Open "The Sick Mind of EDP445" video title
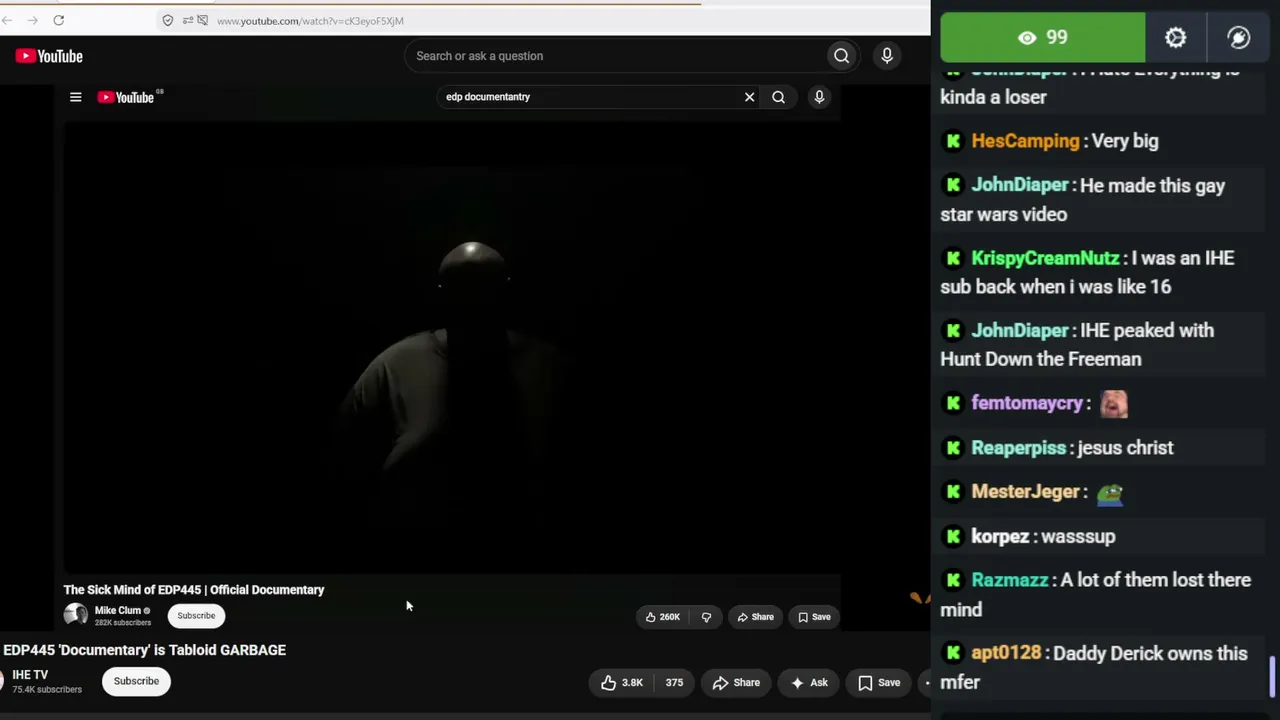This screenshot has height=720, width=1280. point(194,590)
